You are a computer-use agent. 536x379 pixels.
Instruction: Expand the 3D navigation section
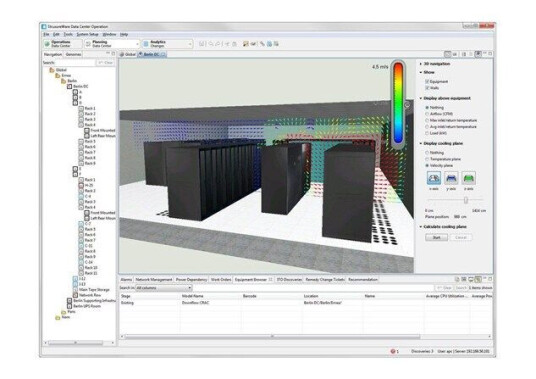(421, 64)
